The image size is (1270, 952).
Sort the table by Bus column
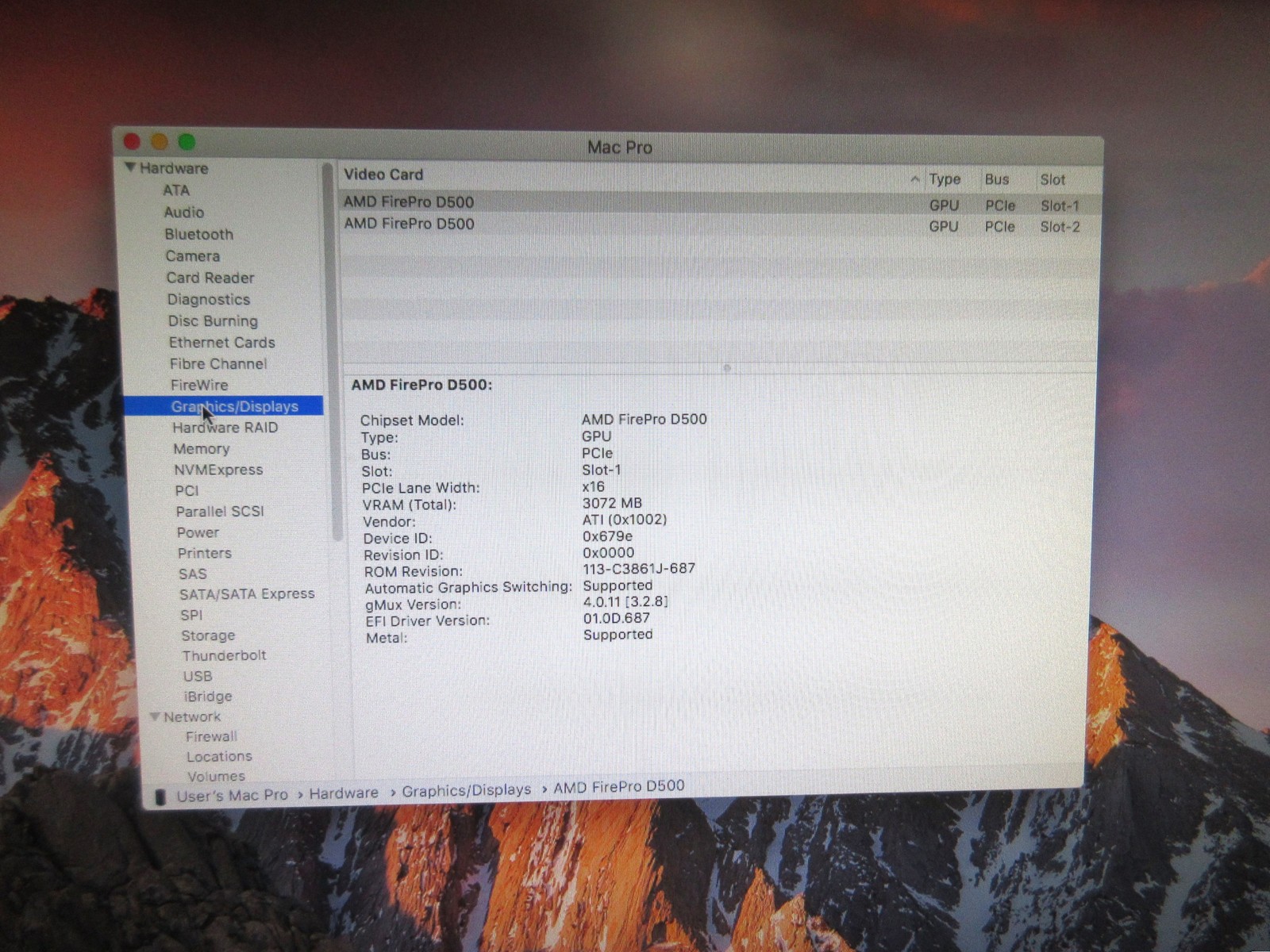997,179
